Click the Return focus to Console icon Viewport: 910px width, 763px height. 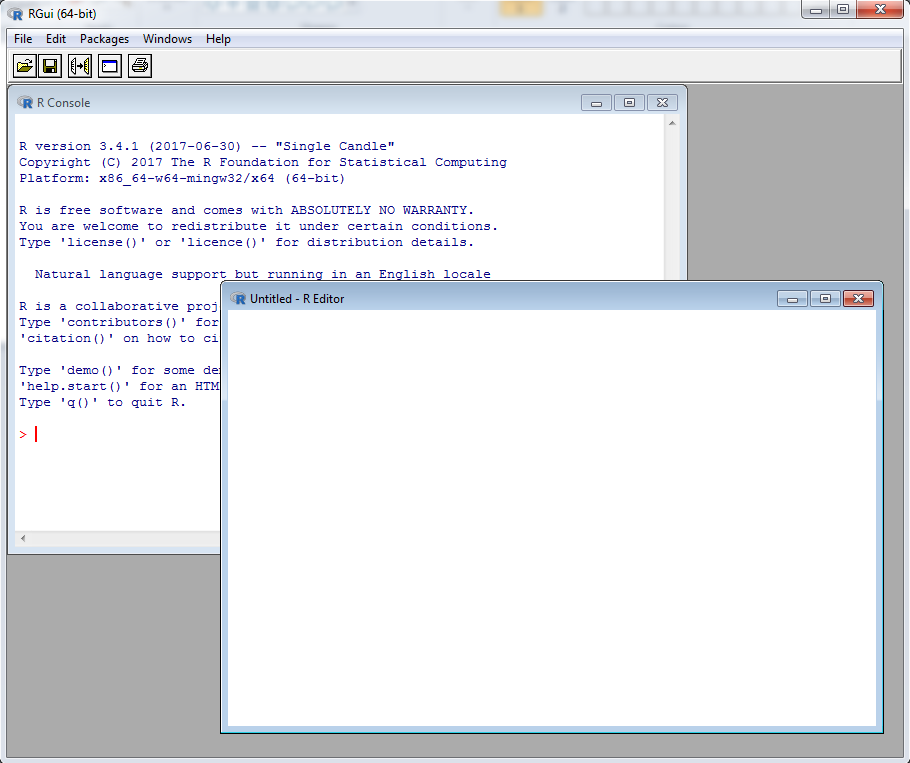(x=109, y=65)
